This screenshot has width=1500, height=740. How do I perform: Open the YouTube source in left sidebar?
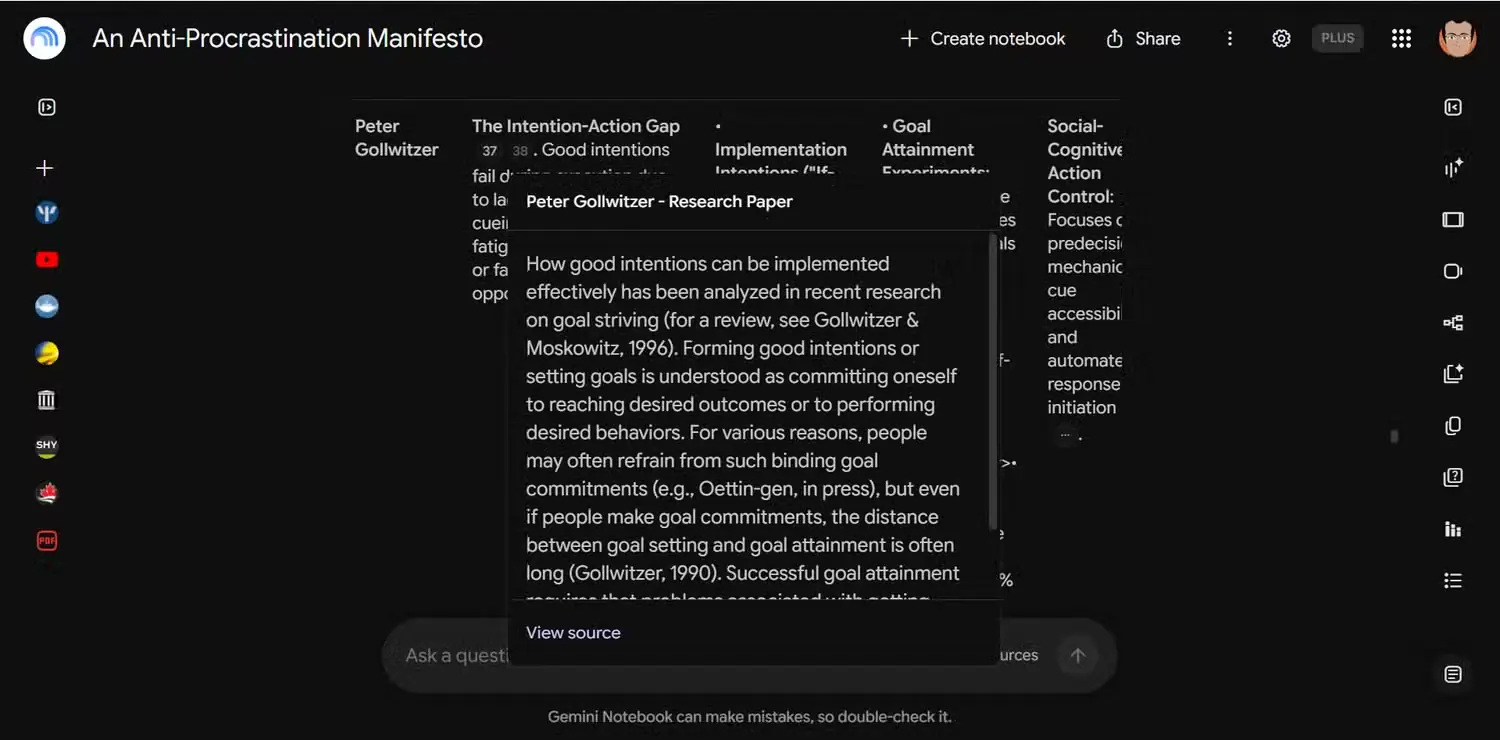tap(47, 260)
